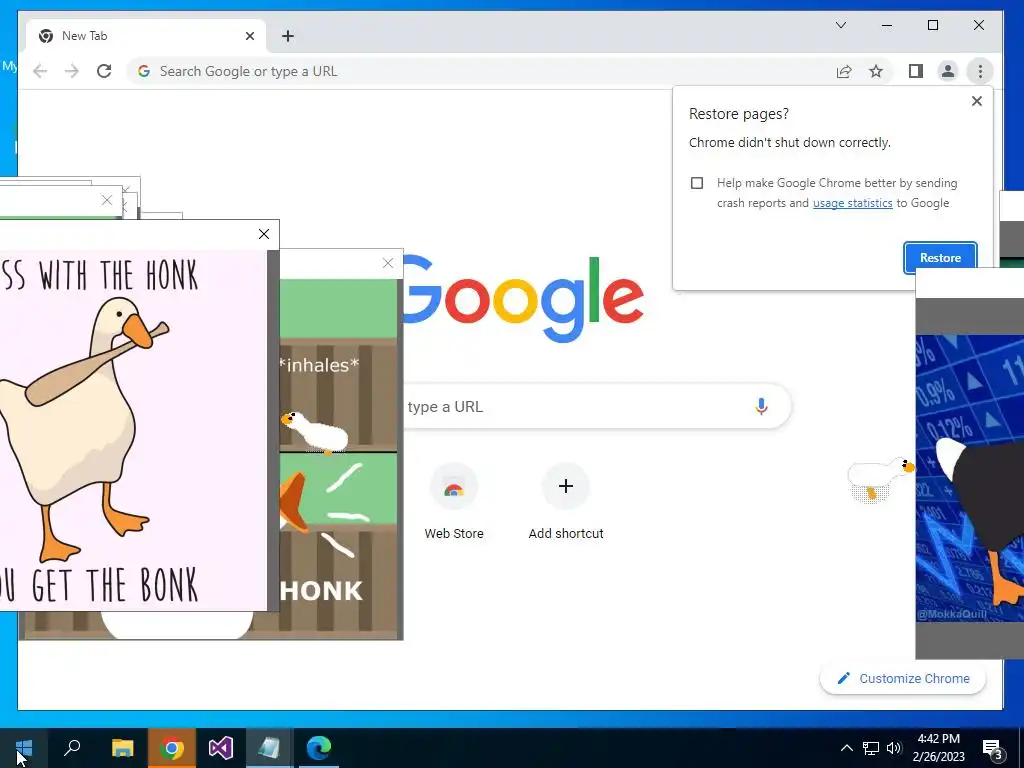Check the crash reports checkbox
This screenshot has width=1024, height=768.
pyautogui.click(x=697, y=183)
